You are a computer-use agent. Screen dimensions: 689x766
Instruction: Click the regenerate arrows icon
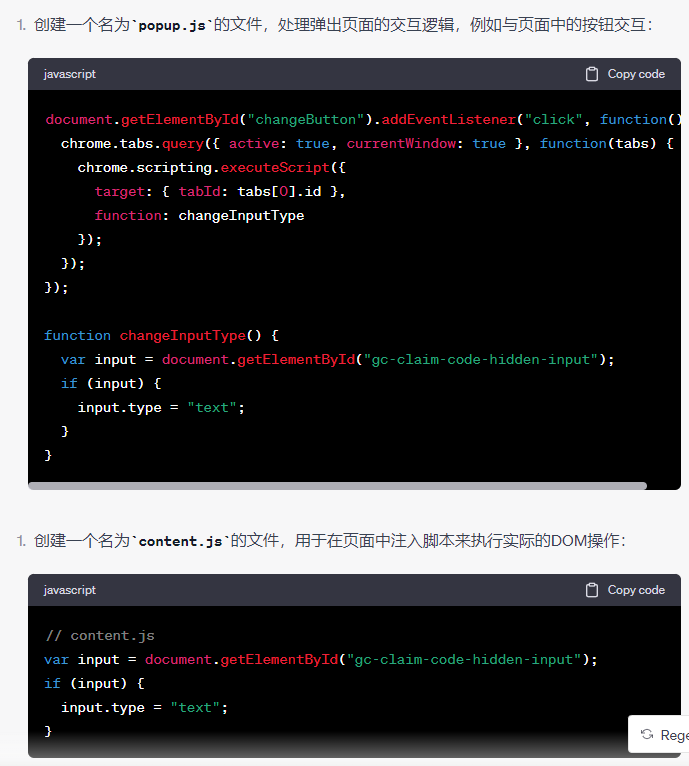[647, 734]
